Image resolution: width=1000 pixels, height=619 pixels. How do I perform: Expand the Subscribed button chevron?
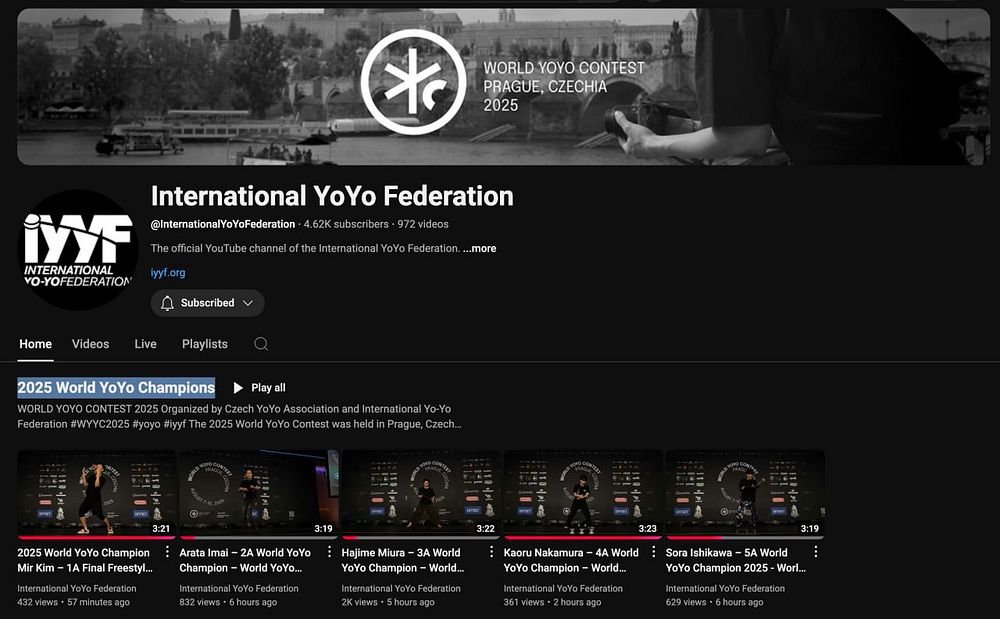248,303
